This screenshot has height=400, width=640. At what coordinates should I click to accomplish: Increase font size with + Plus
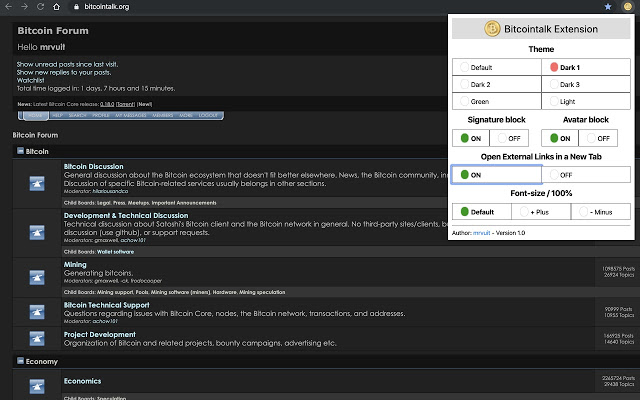[541, 211]
